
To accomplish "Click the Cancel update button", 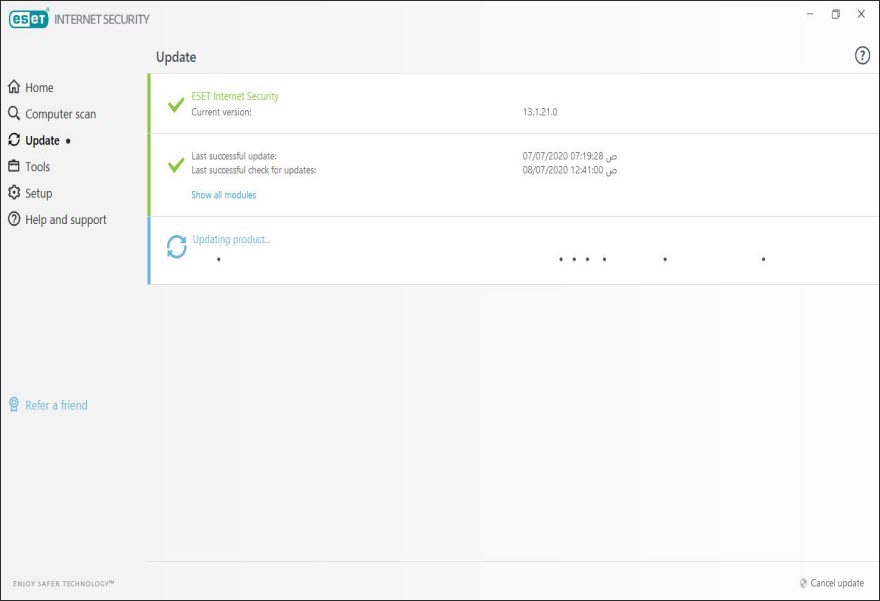I will (x=832, y=583).
